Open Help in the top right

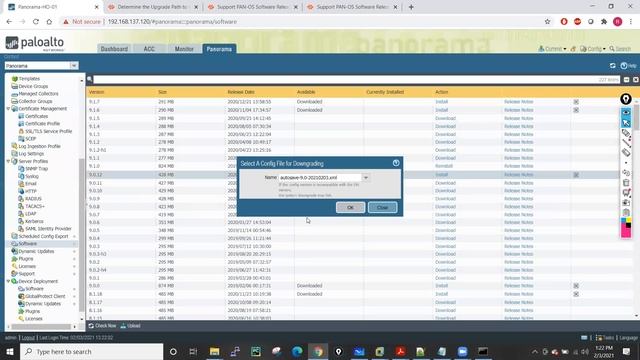pyautogui.click(x=629, y=66)
